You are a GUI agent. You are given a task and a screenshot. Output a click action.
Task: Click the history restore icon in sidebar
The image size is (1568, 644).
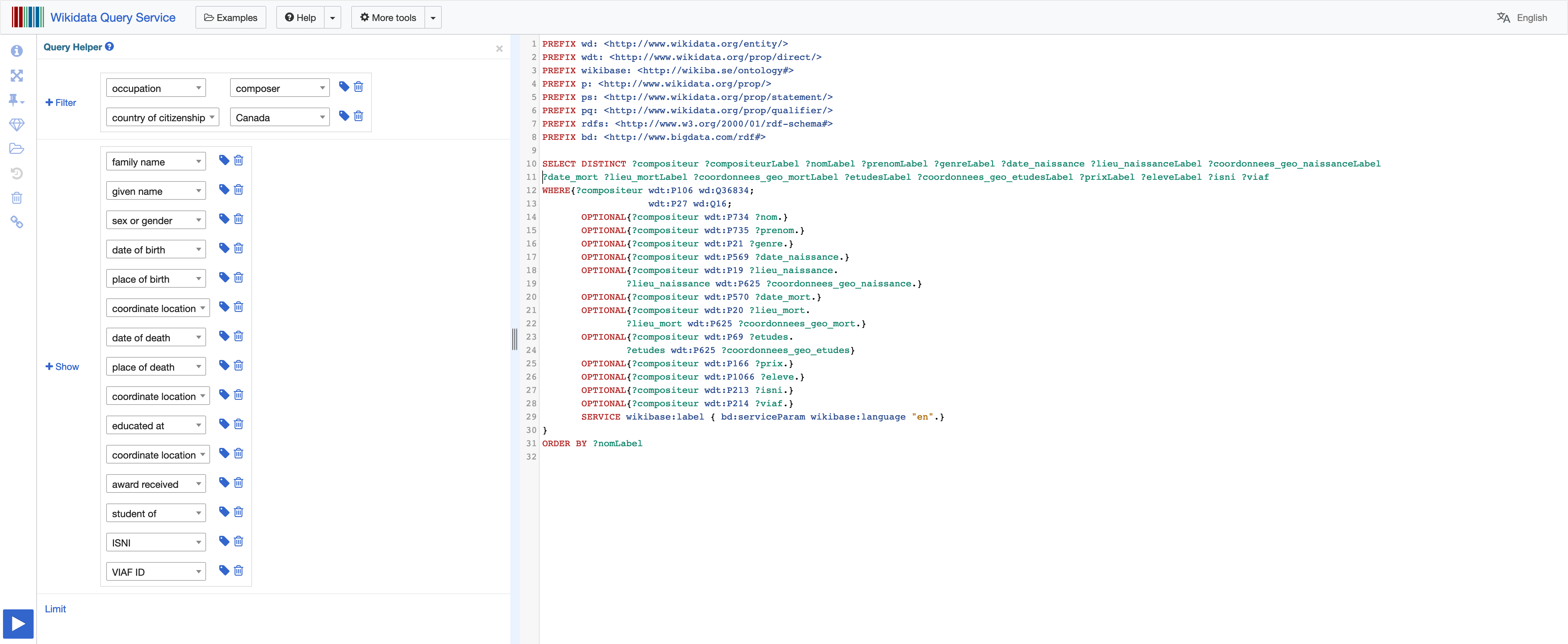pyautogui.click(x=17, y=173)
